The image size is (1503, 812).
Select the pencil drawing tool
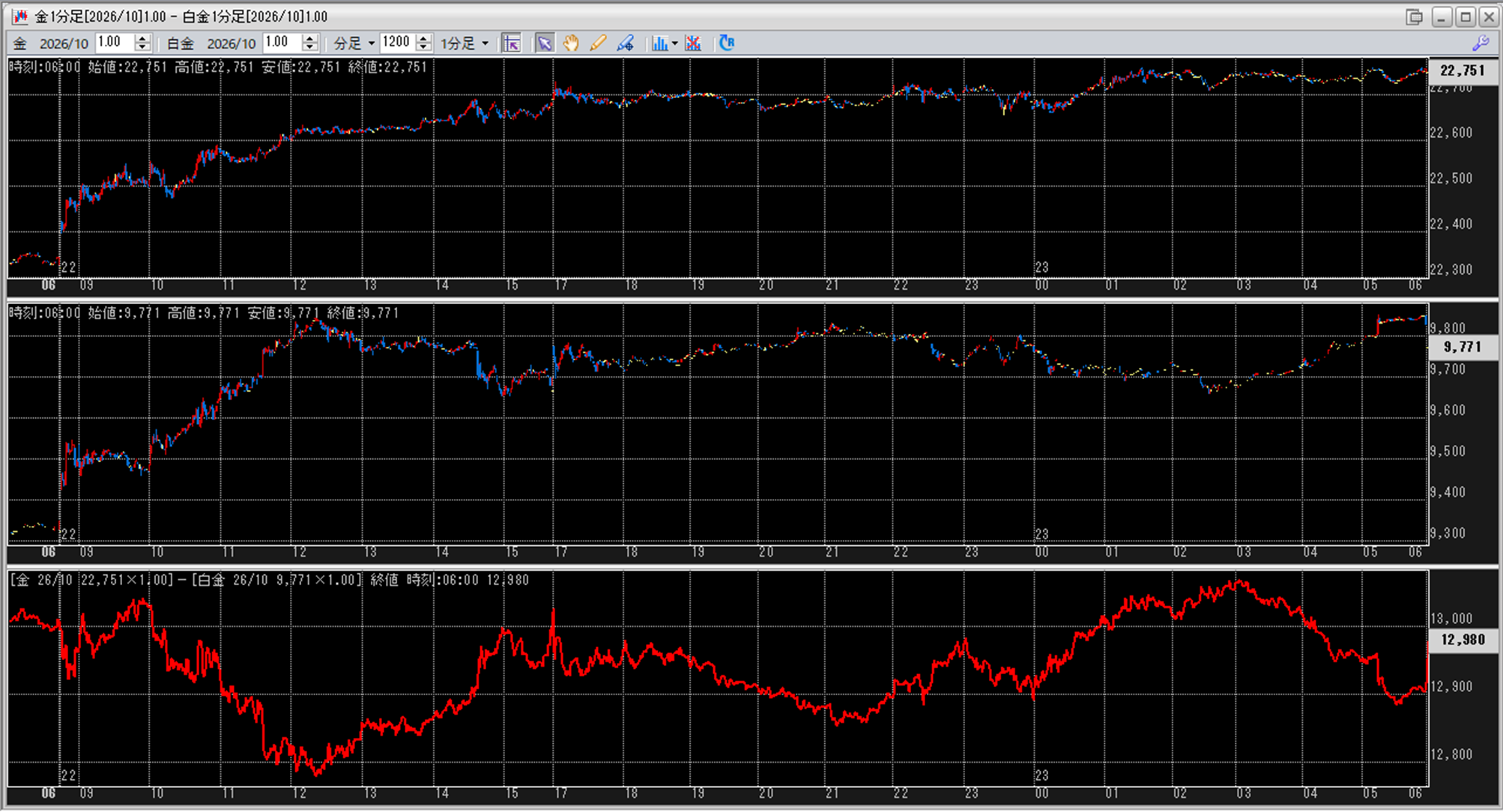point(597,43)
